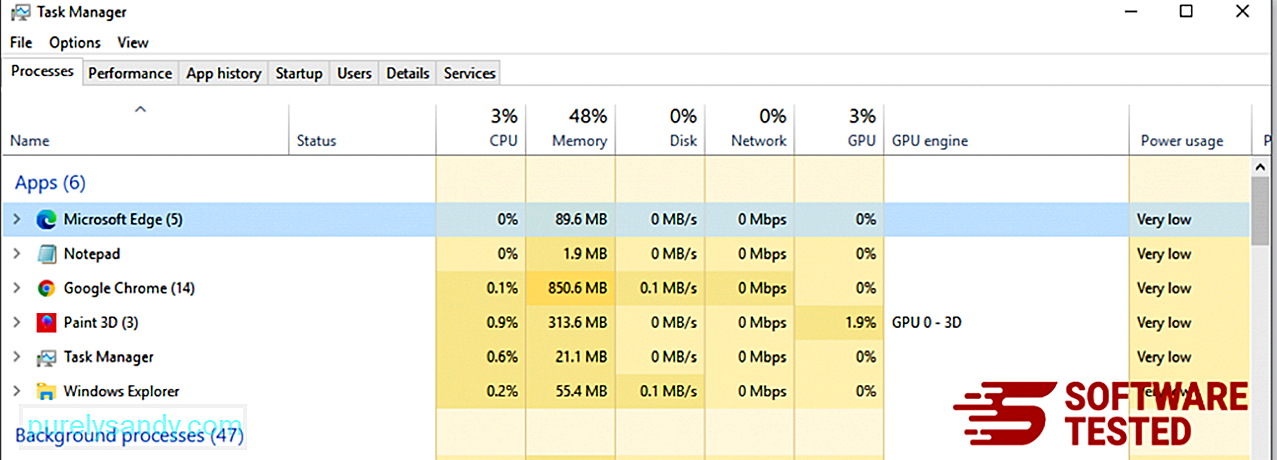
Task: Click Edge's 89.6 MB memory value
Action: pyautogui.click(x=582, y=219)
